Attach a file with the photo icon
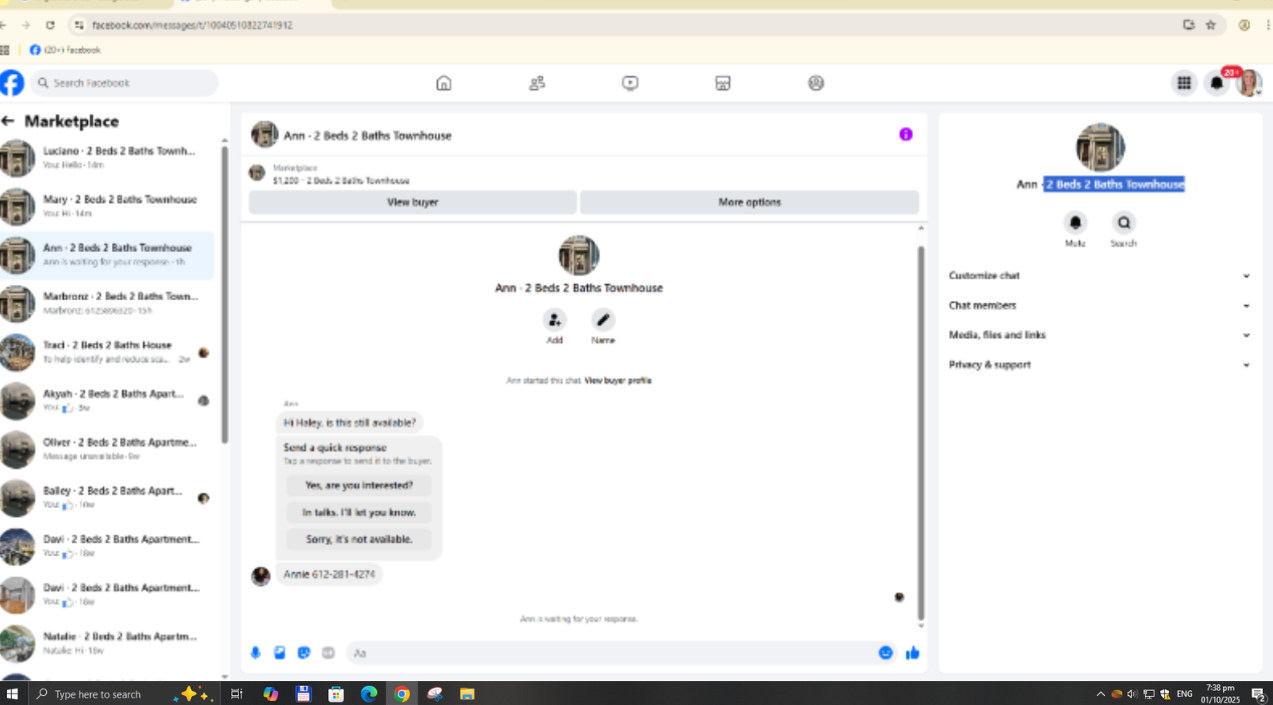Screen dimensions: 1273x705 click(280, 653)
